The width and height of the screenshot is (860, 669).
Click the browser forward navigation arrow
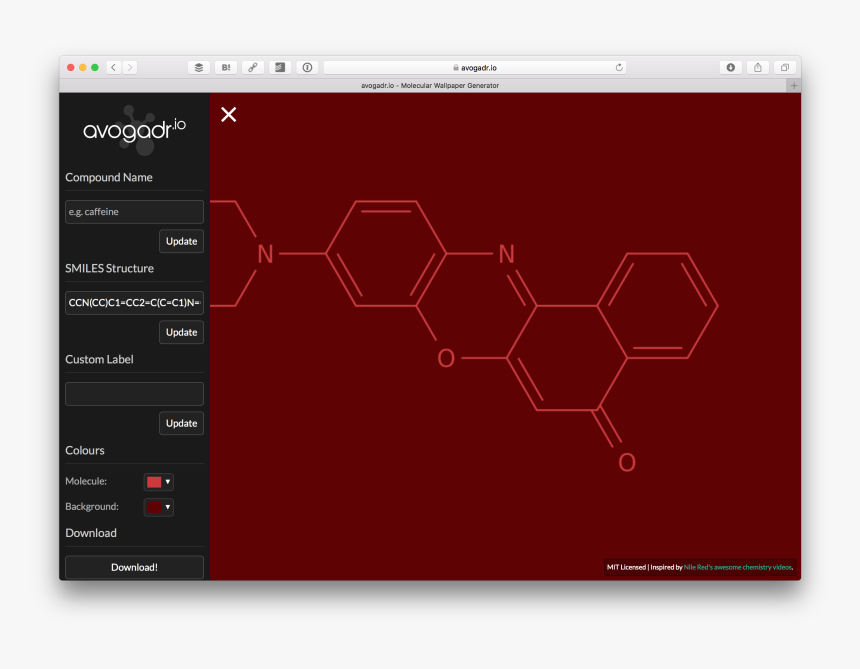130,67
